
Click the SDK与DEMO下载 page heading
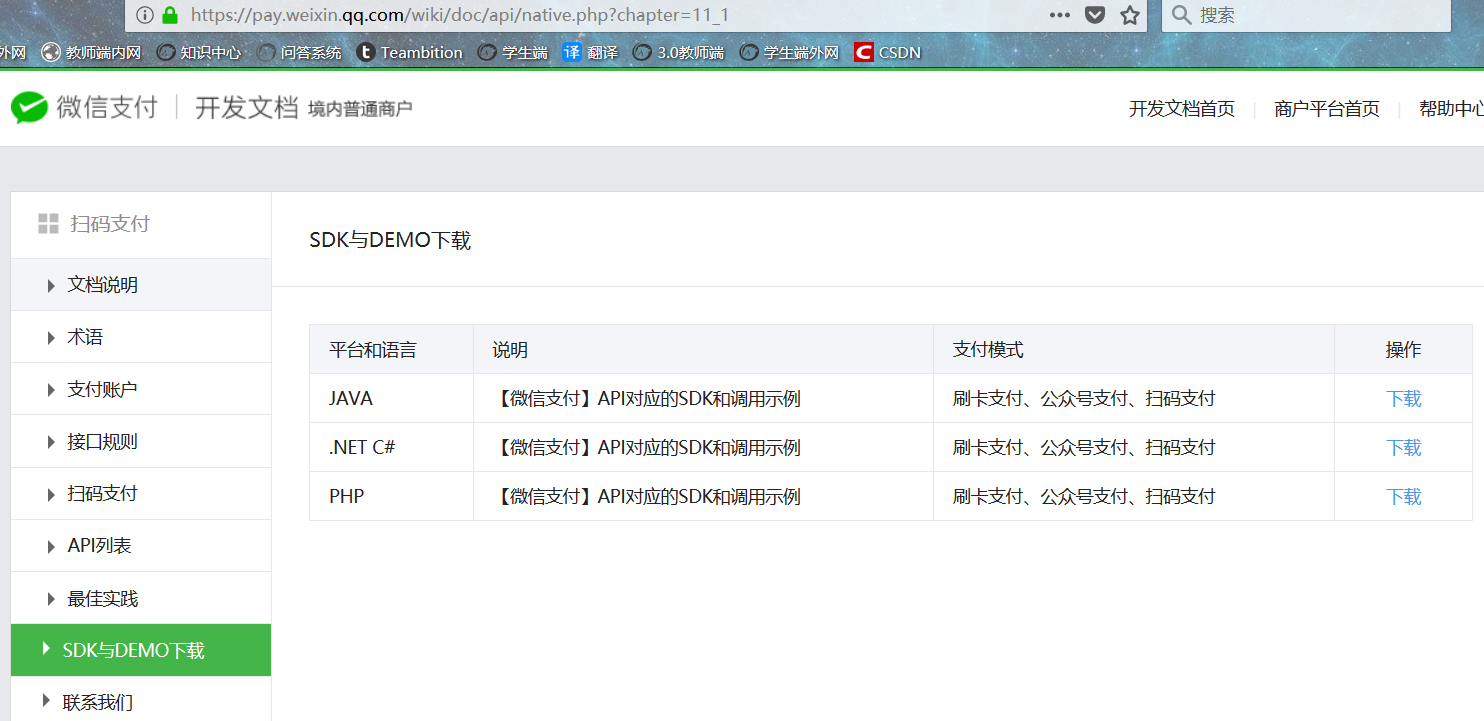(390, 240)
